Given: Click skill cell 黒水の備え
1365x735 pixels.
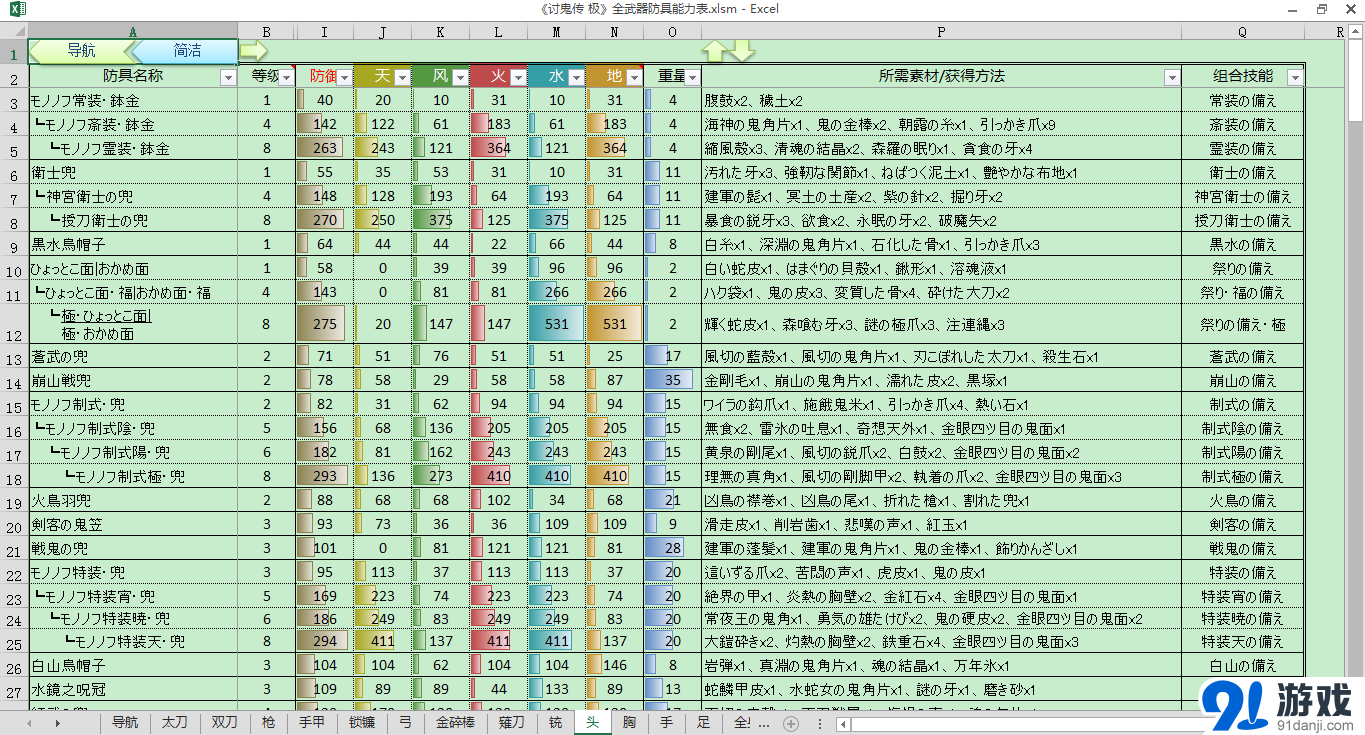Looking at the screenshot, I should tap(1243, 245).
